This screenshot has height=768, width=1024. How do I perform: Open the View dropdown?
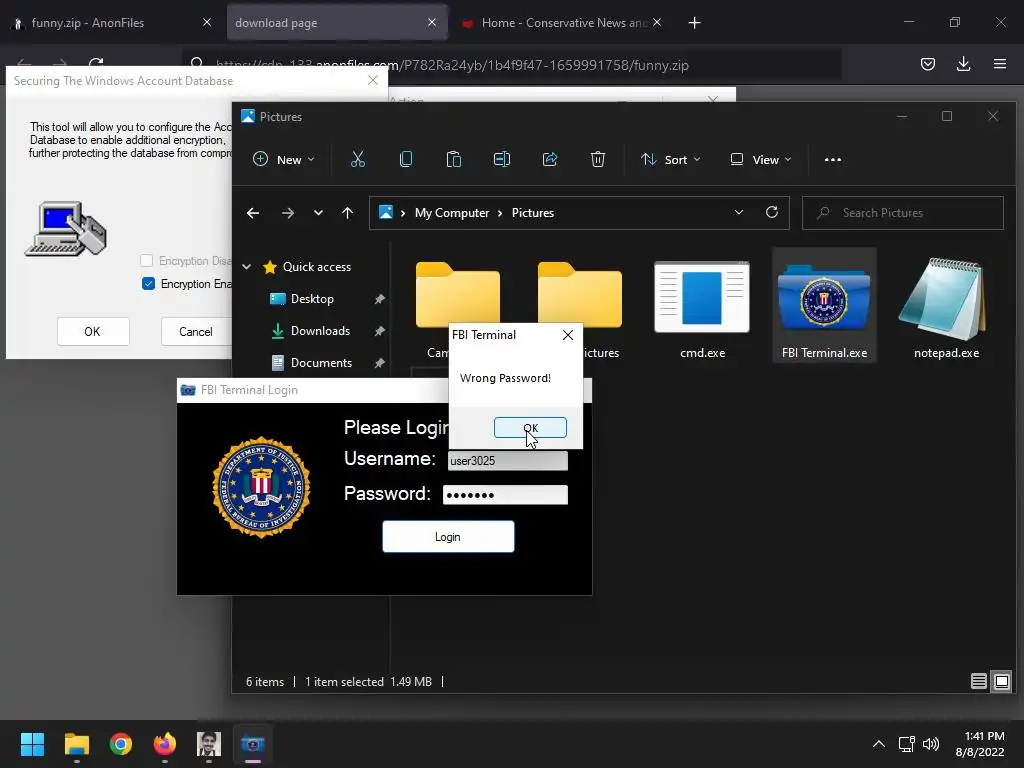pos(760,159)
